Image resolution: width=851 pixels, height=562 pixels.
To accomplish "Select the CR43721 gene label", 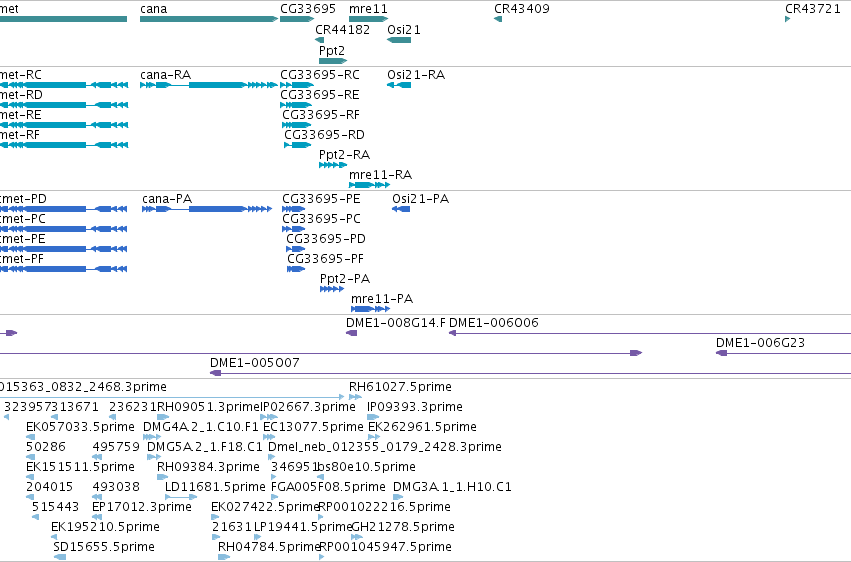I will coord(812,9).
